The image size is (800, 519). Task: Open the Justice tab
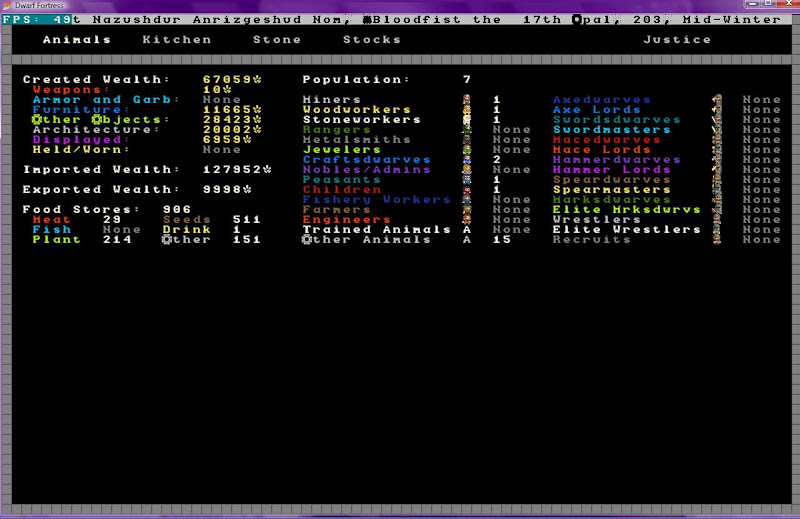[x=677, y=40]
